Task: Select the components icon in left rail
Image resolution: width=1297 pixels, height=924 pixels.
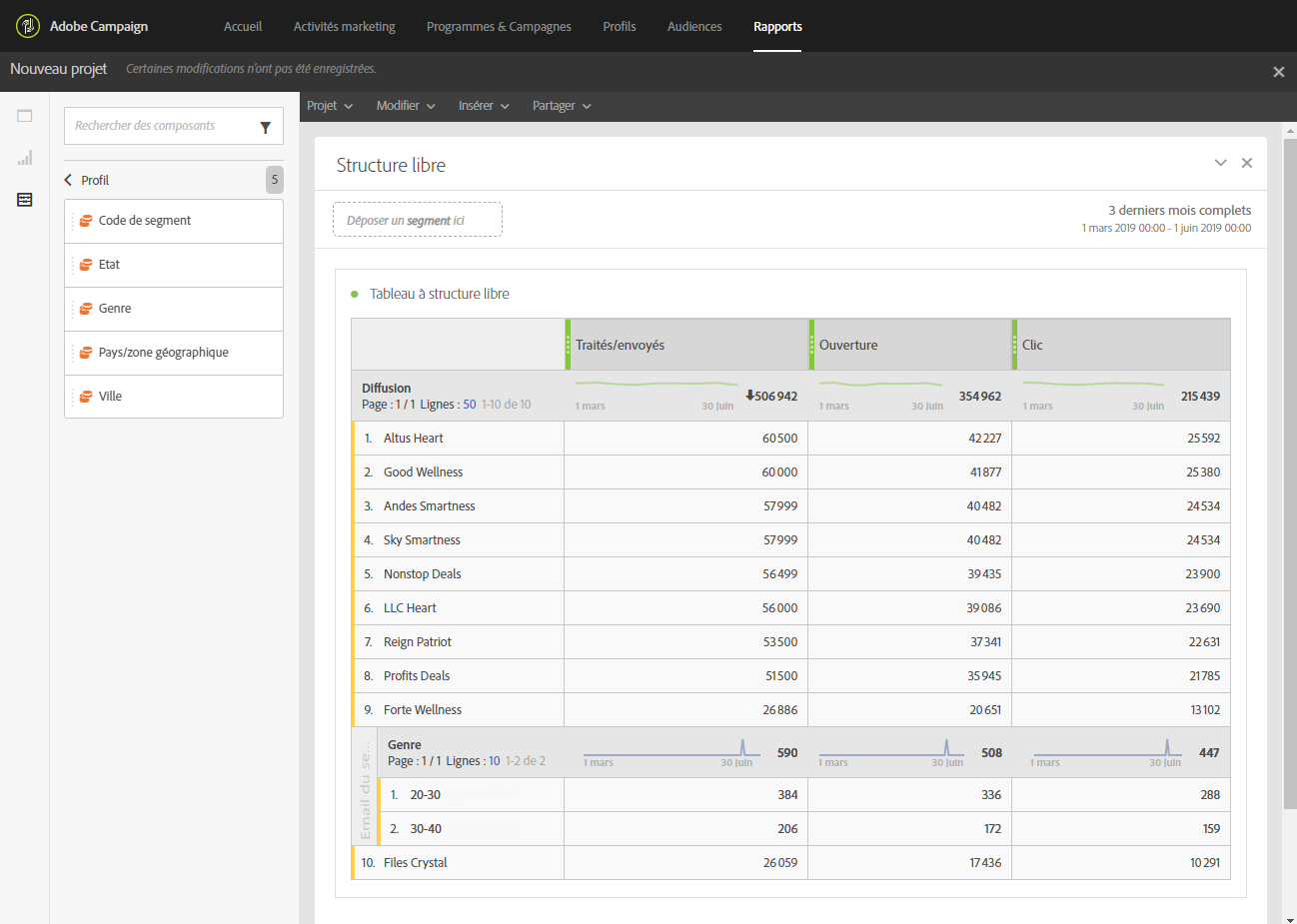Action: click(x=25, y=200)
